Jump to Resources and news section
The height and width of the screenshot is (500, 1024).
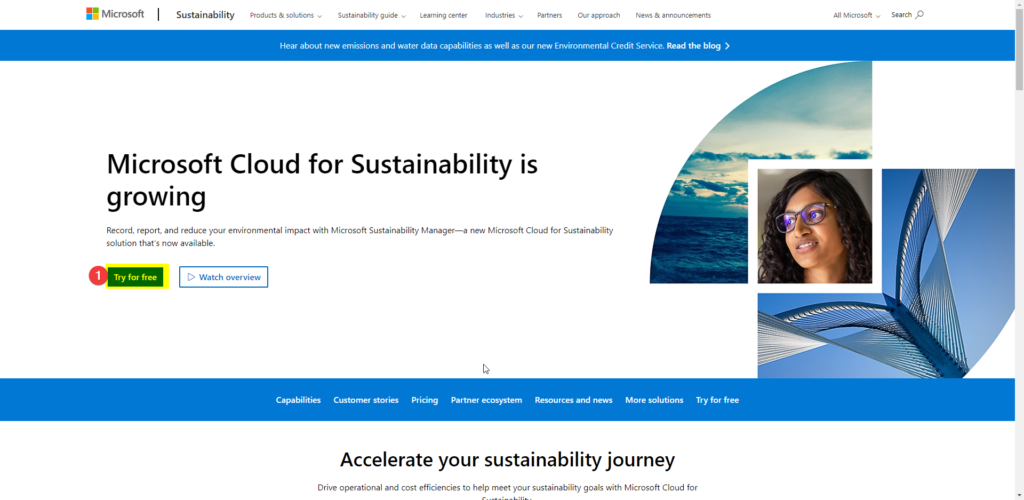(573, 400)
